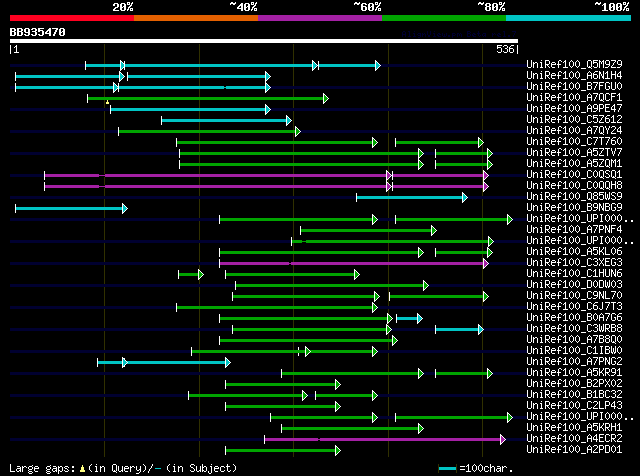Select UniRef100_C2LP43 label
The image size is (640, 476).
click(574, 406)
